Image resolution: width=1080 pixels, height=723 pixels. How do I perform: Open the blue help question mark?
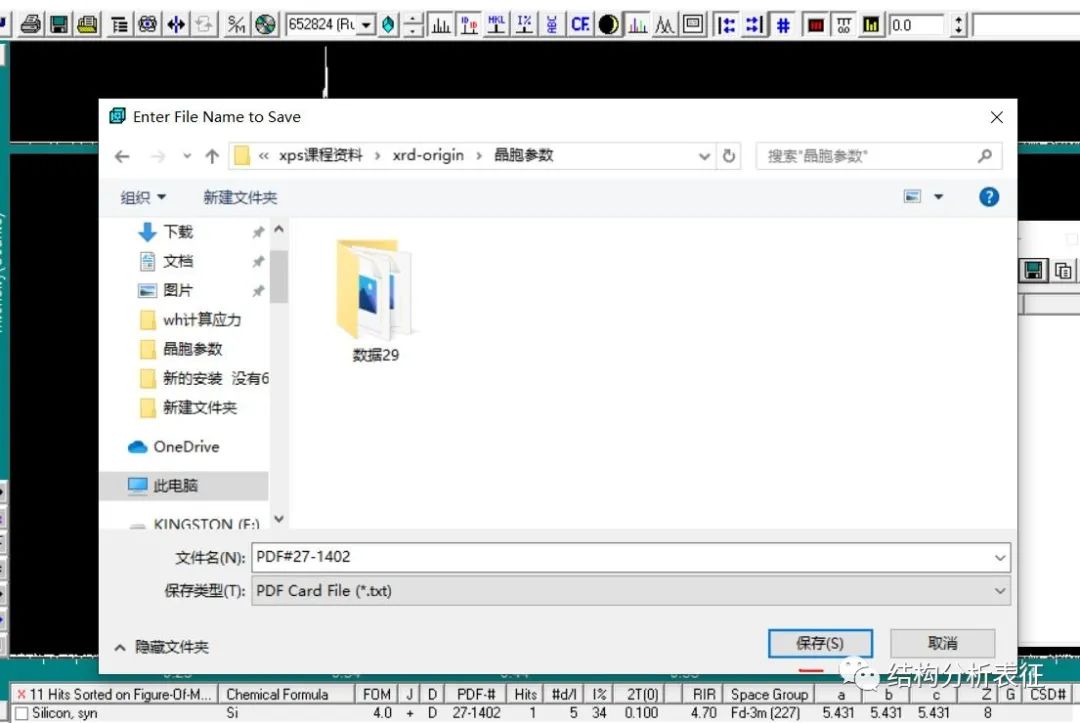click(x=989, y=197)
